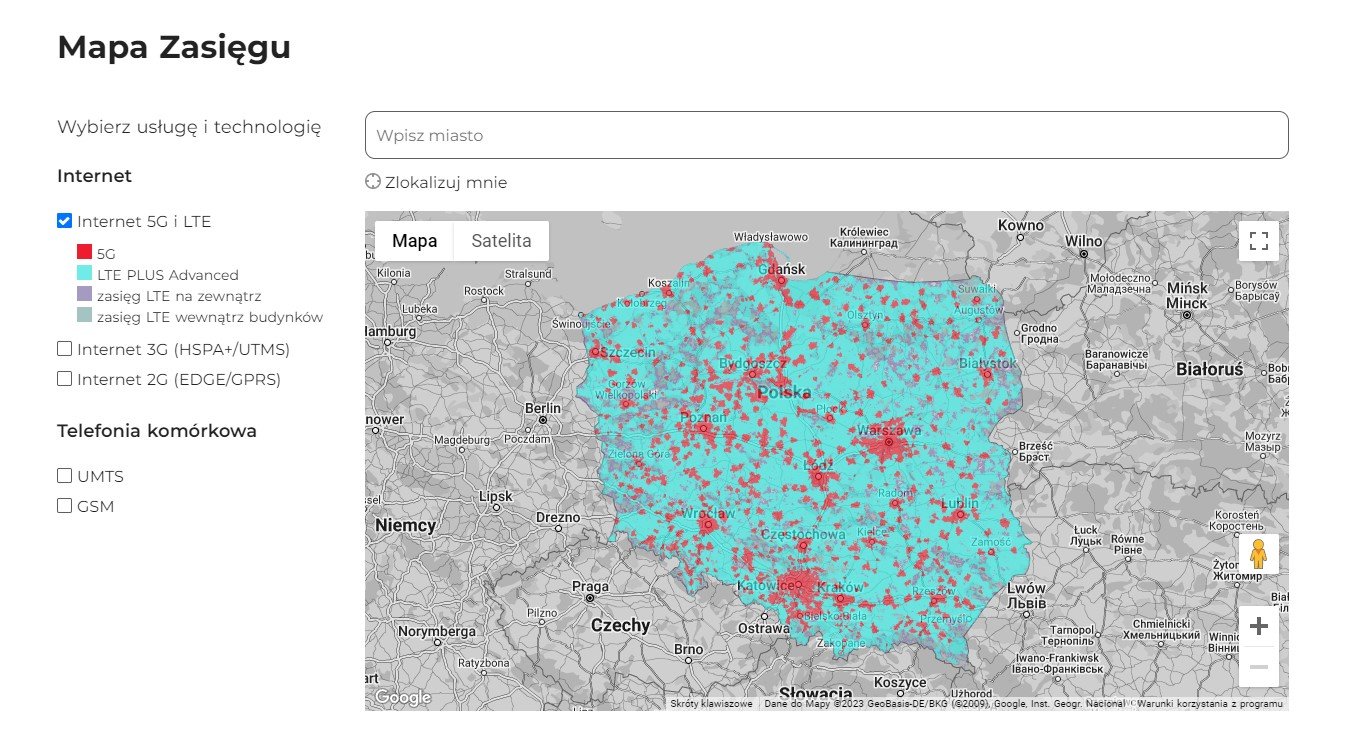Check the UMTS telephony checkbox
Viewport: 1349px width, 732px height.
point(65,476)
